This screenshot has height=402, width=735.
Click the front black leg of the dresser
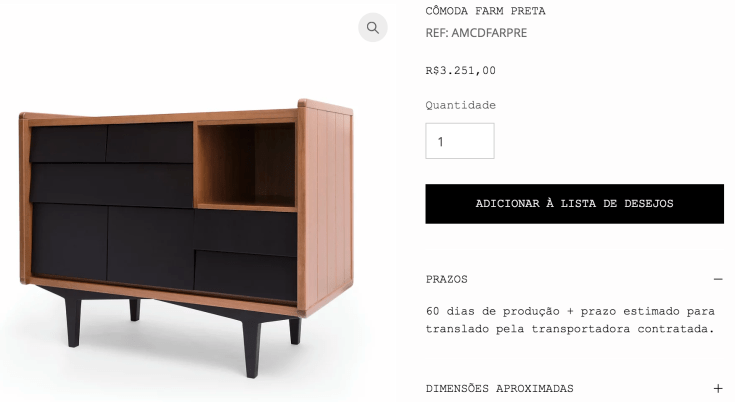click(252, 349)
